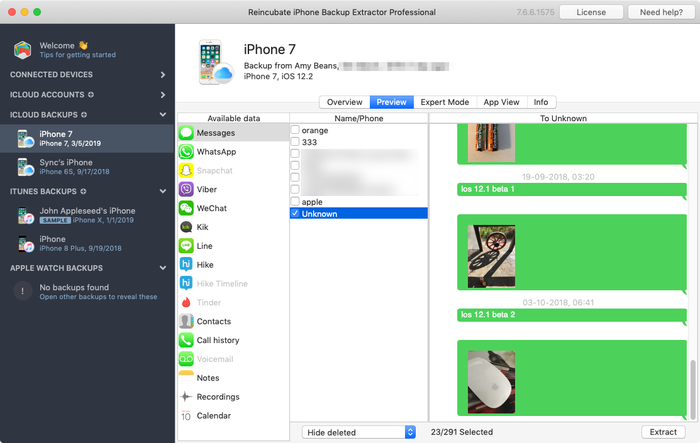Open the batteries photo thumbnail
This screenshot has height=443, width=700.
coord(491,143)
